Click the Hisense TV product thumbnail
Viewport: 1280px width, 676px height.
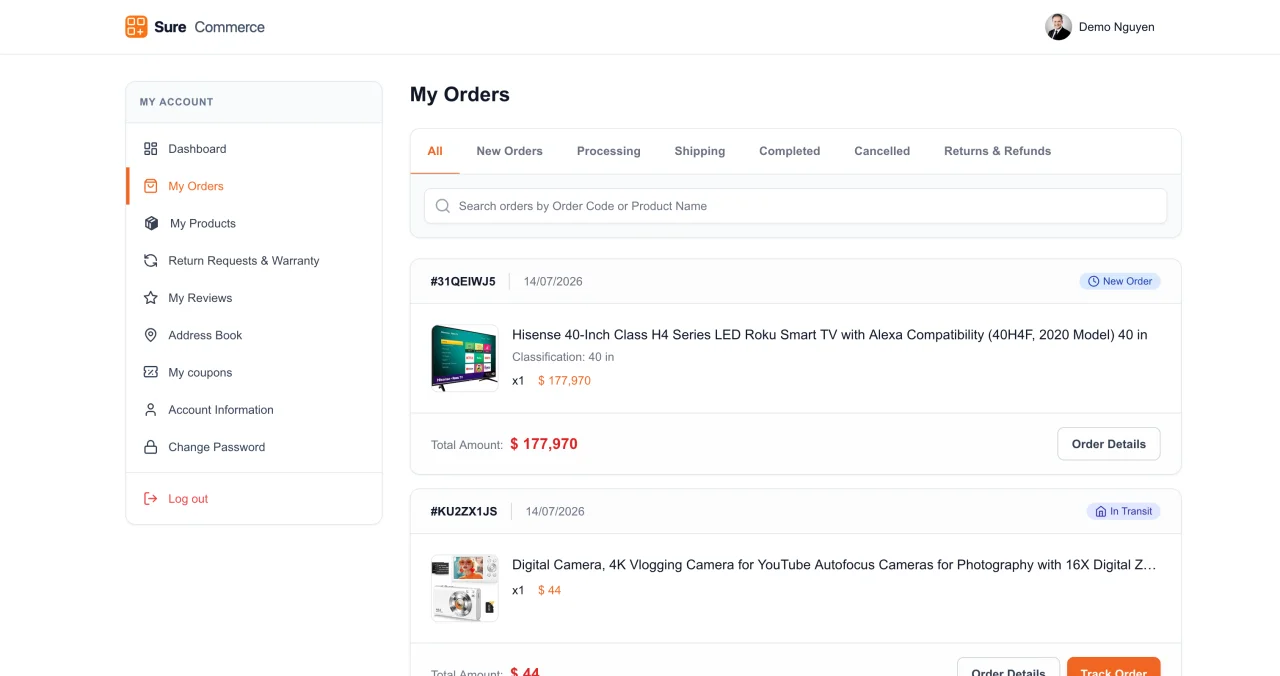pyautogui.click(x=465, y=358)
